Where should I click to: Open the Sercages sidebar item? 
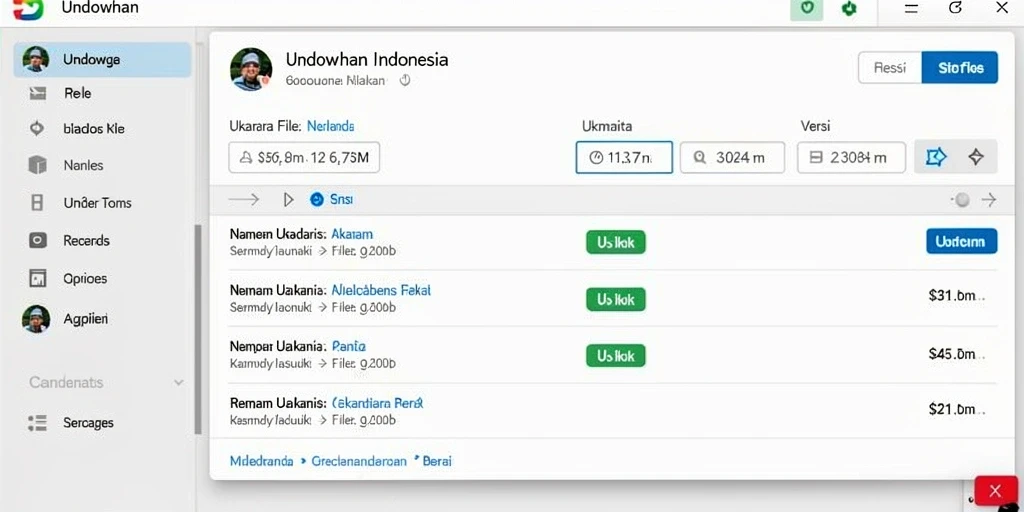[x=88, y=423]
